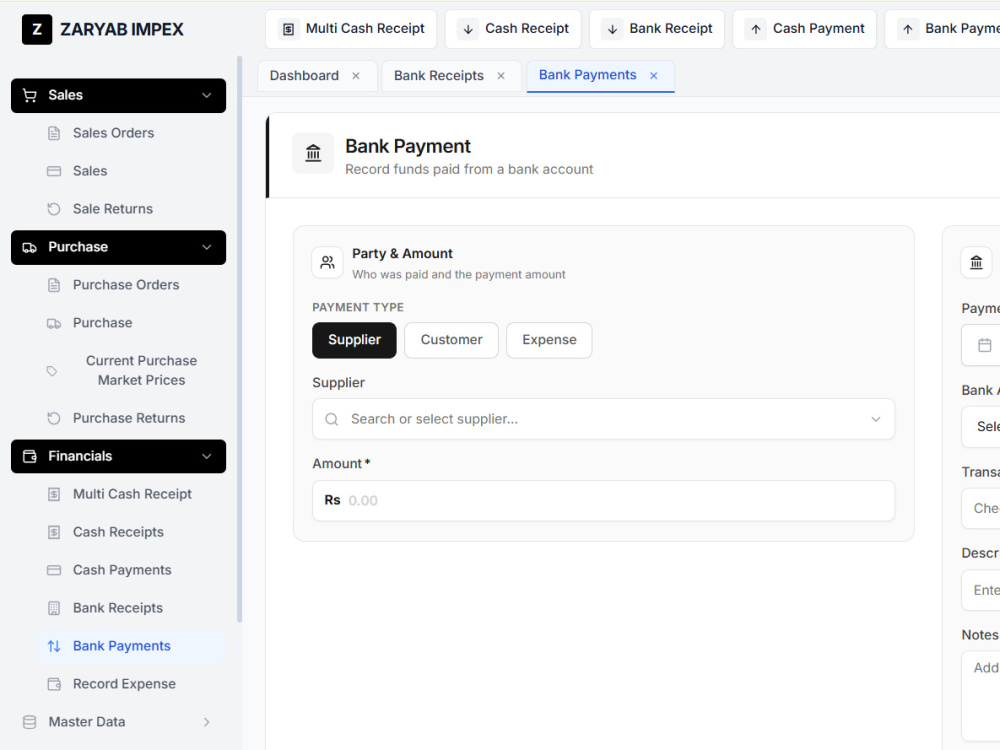Open Current Purchase Market Prices
The image size is (1000, 750).
point(131,371)
